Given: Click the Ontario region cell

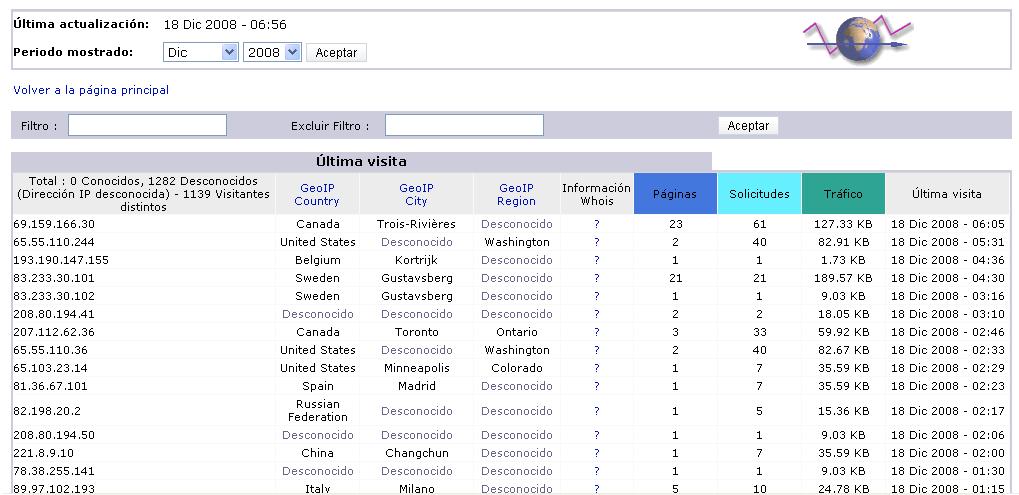Looking at the screenshot, I should (517, 332).
